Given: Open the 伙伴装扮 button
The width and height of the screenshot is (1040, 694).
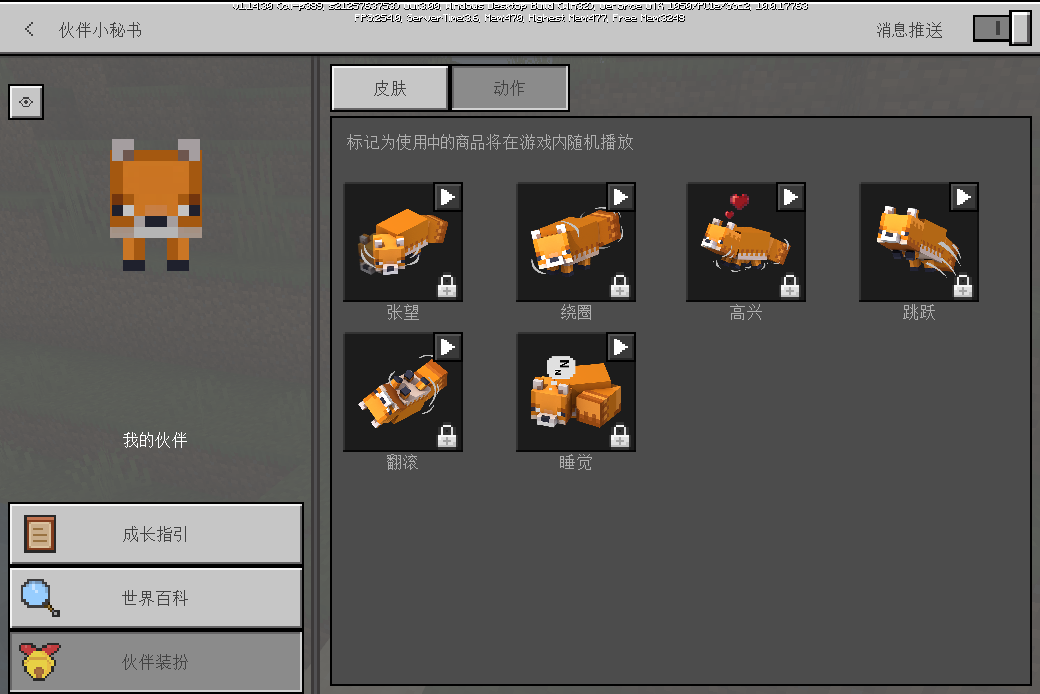Looking at the screenshot, I should click(156, 661).
